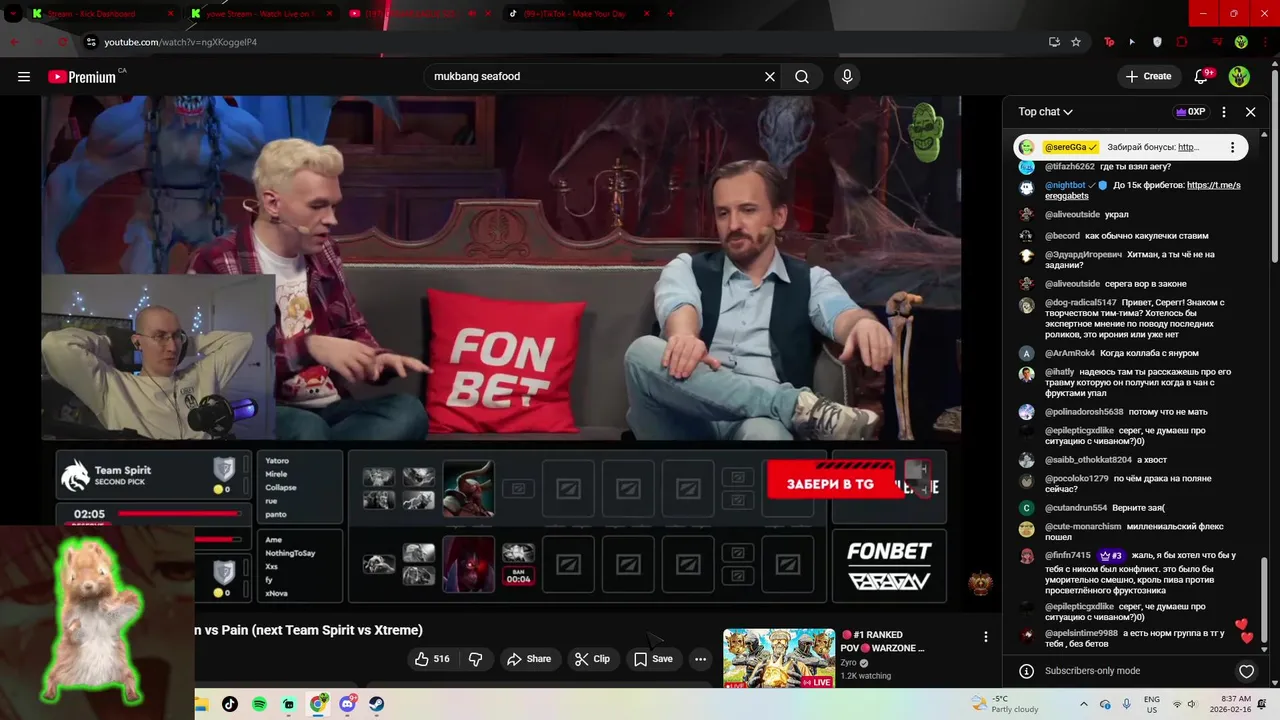Open Spotify from the taskbar
The width and height of the screenshot is (1280, 720).
coord(259,704)
